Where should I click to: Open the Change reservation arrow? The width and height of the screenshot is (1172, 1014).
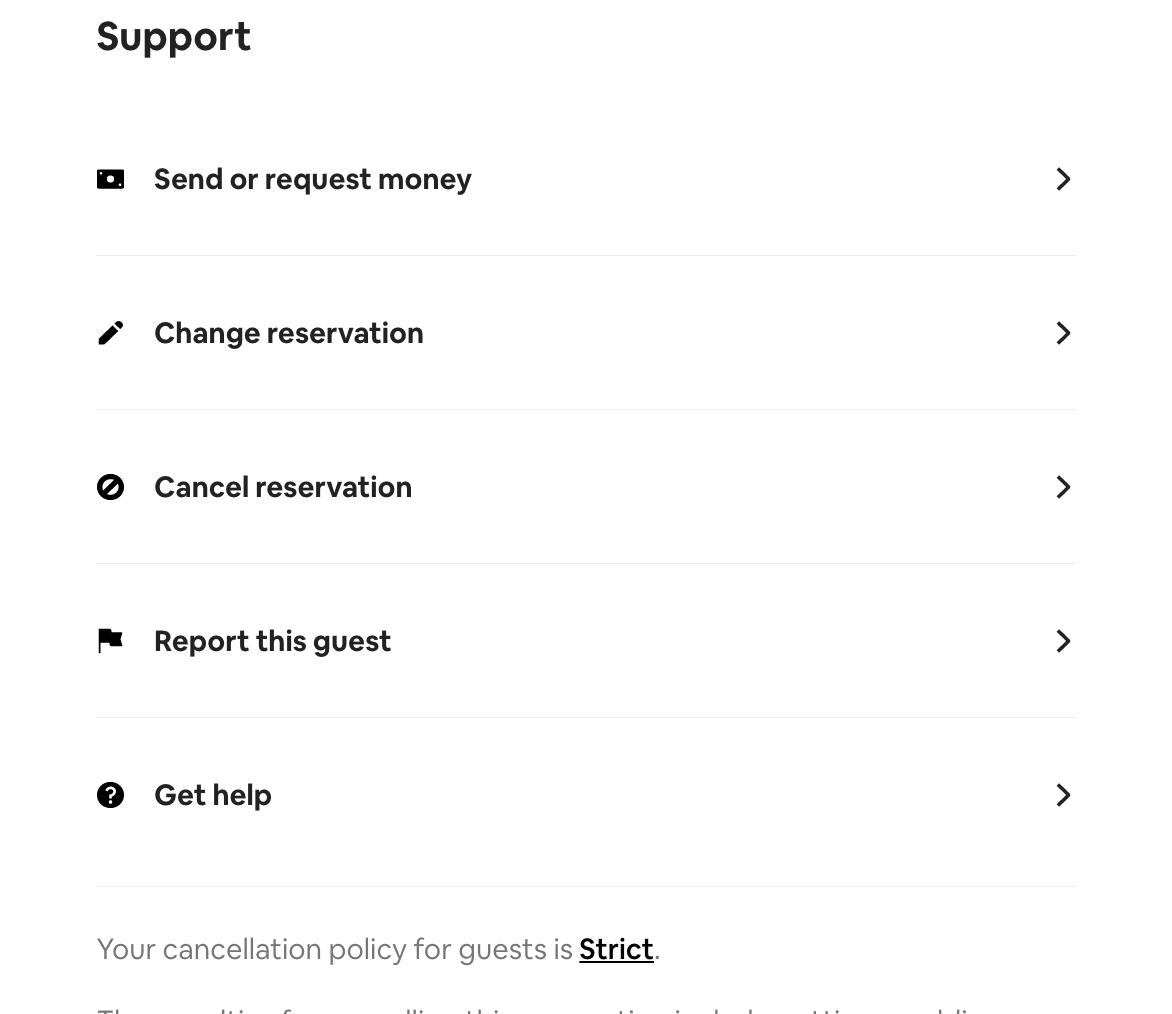1063,333
